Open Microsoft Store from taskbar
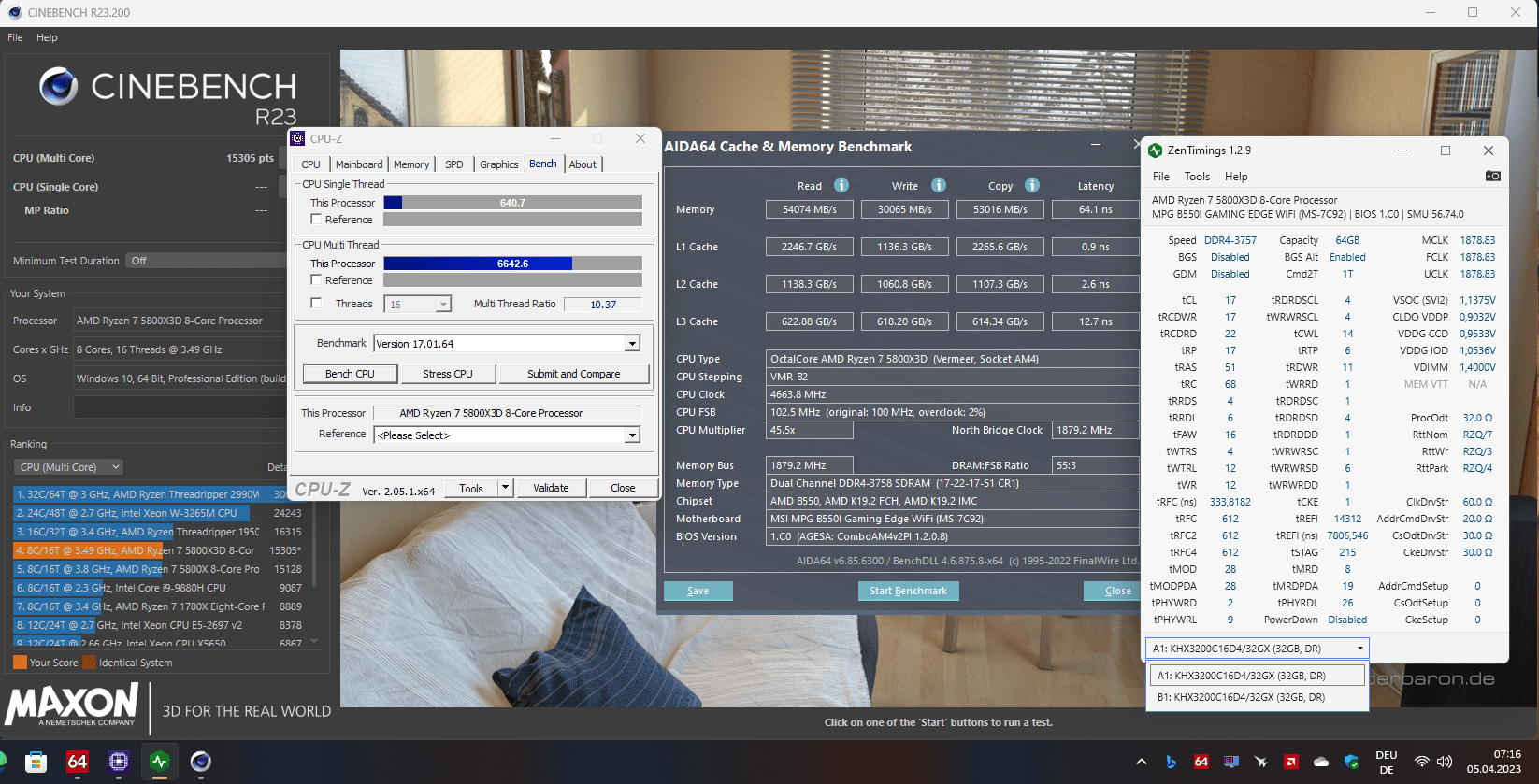1539x784 pixels. coord(36,762)
